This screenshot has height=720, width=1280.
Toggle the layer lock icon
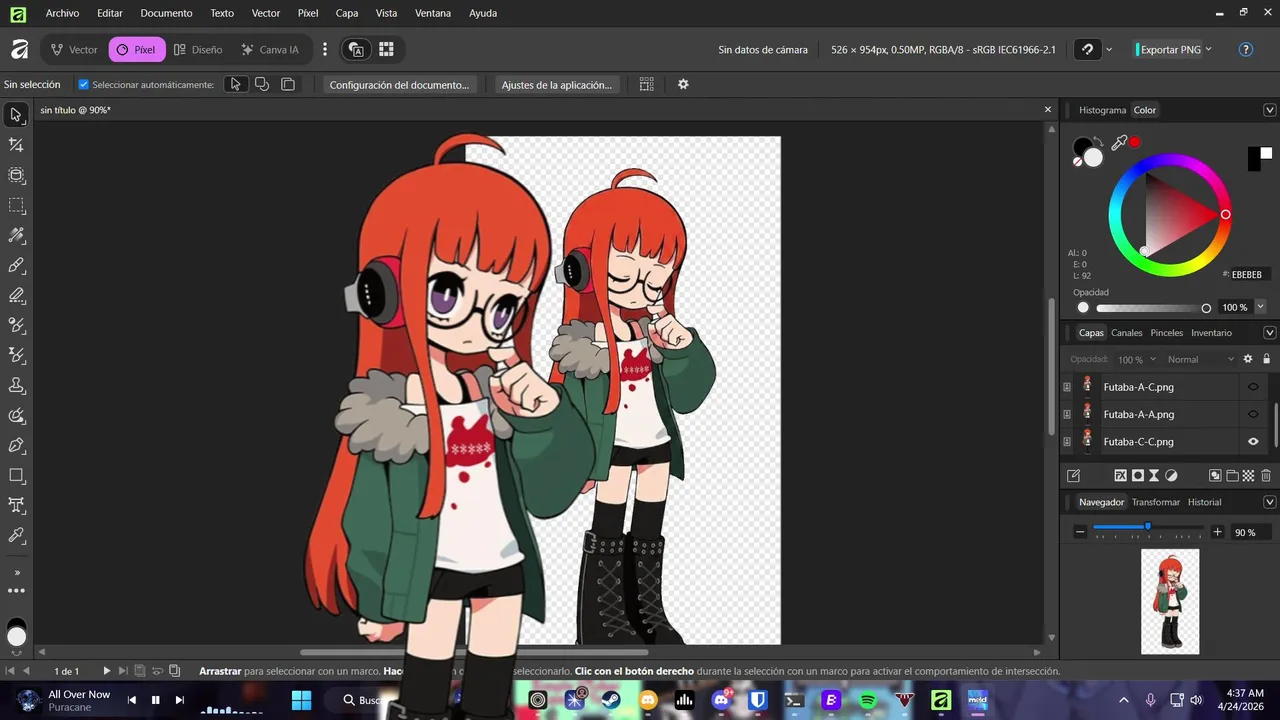1266,359
